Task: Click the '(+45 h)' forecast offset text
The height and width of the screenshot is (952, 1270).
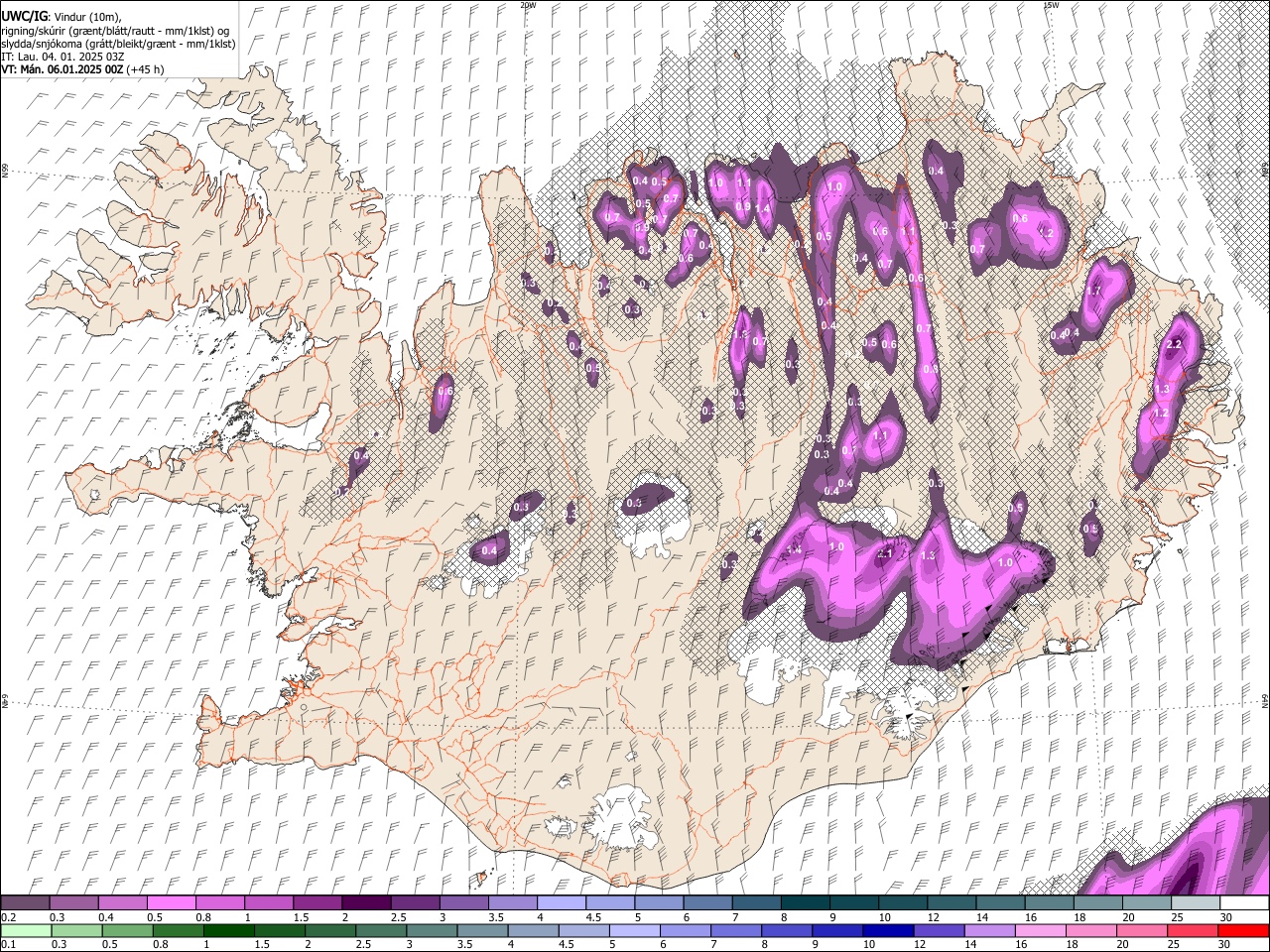Action: (146, 69)
